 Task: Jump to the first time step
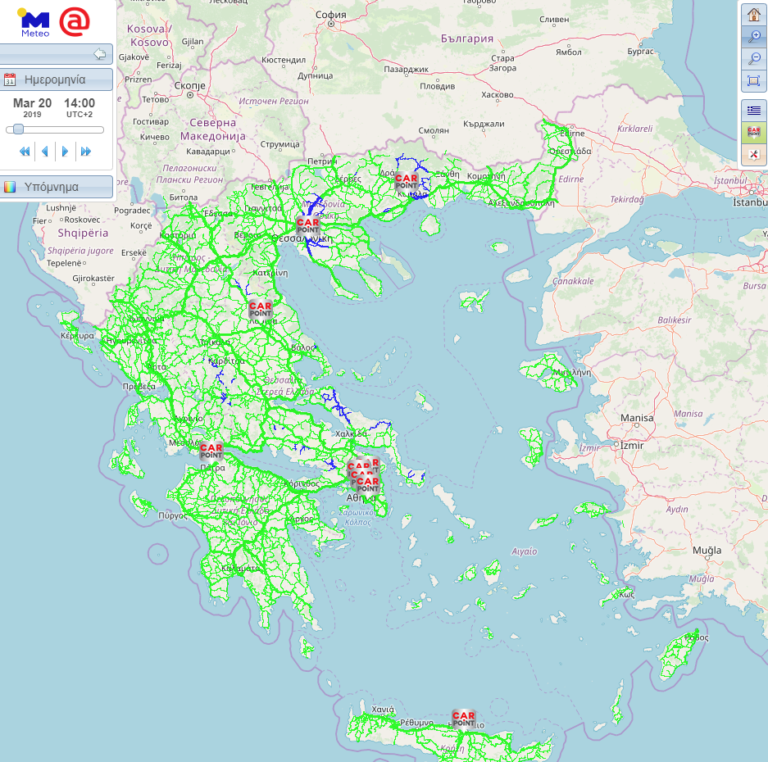[26, 151]
